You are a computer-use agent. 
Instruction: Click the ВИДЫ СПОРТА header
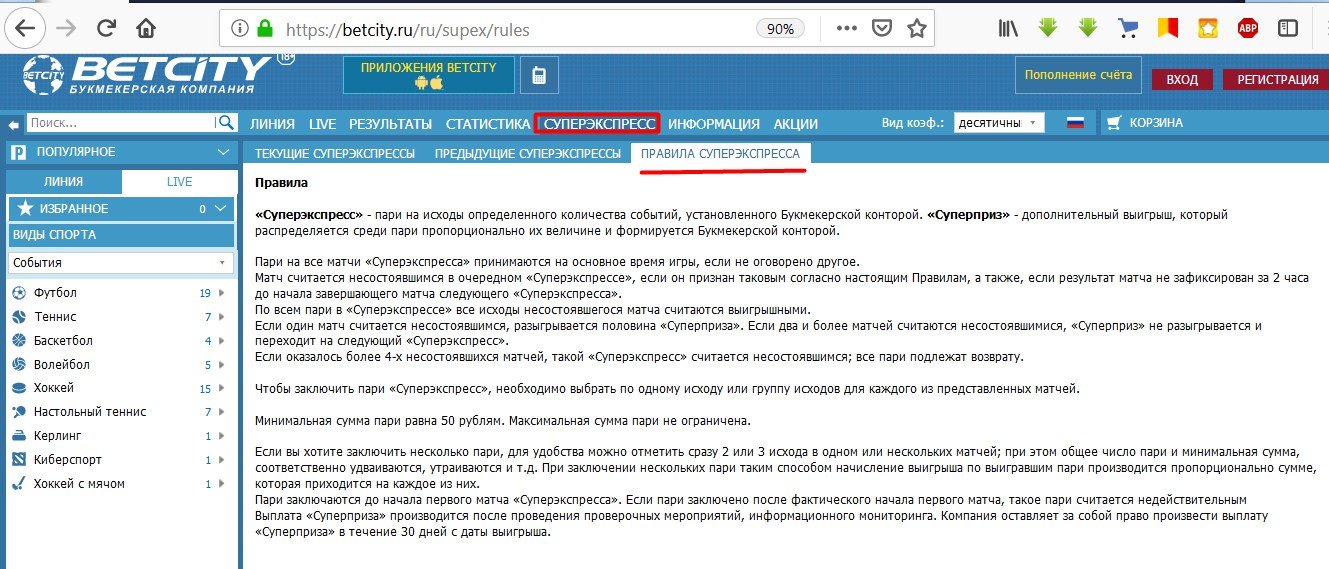121,235
